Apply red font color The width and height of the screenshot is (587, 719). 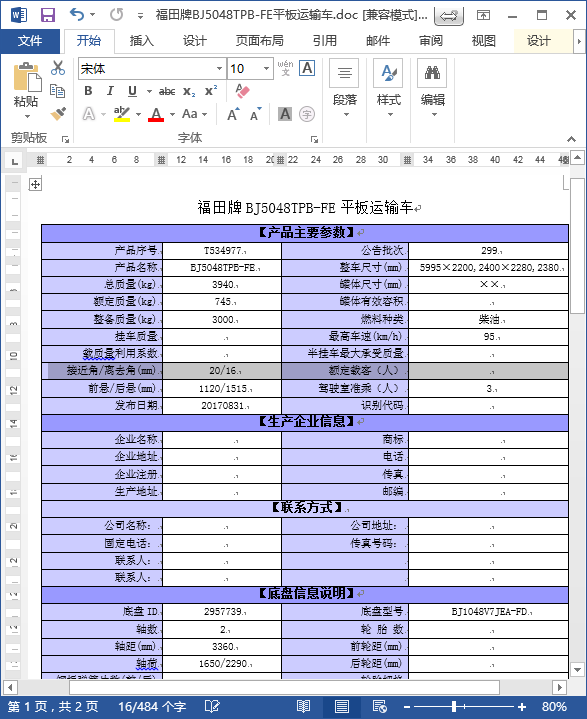(x=156, y=113)
